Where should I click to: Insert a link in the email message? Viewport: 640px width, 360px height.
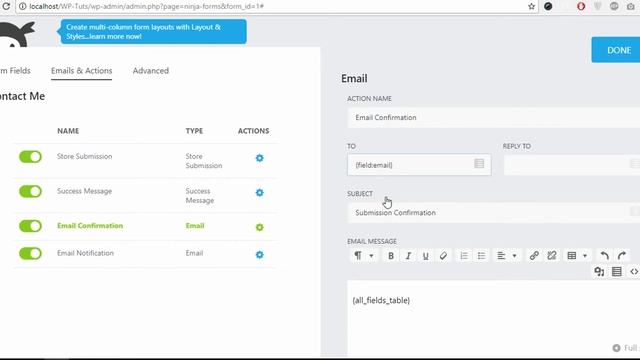[x=534, y=256]
